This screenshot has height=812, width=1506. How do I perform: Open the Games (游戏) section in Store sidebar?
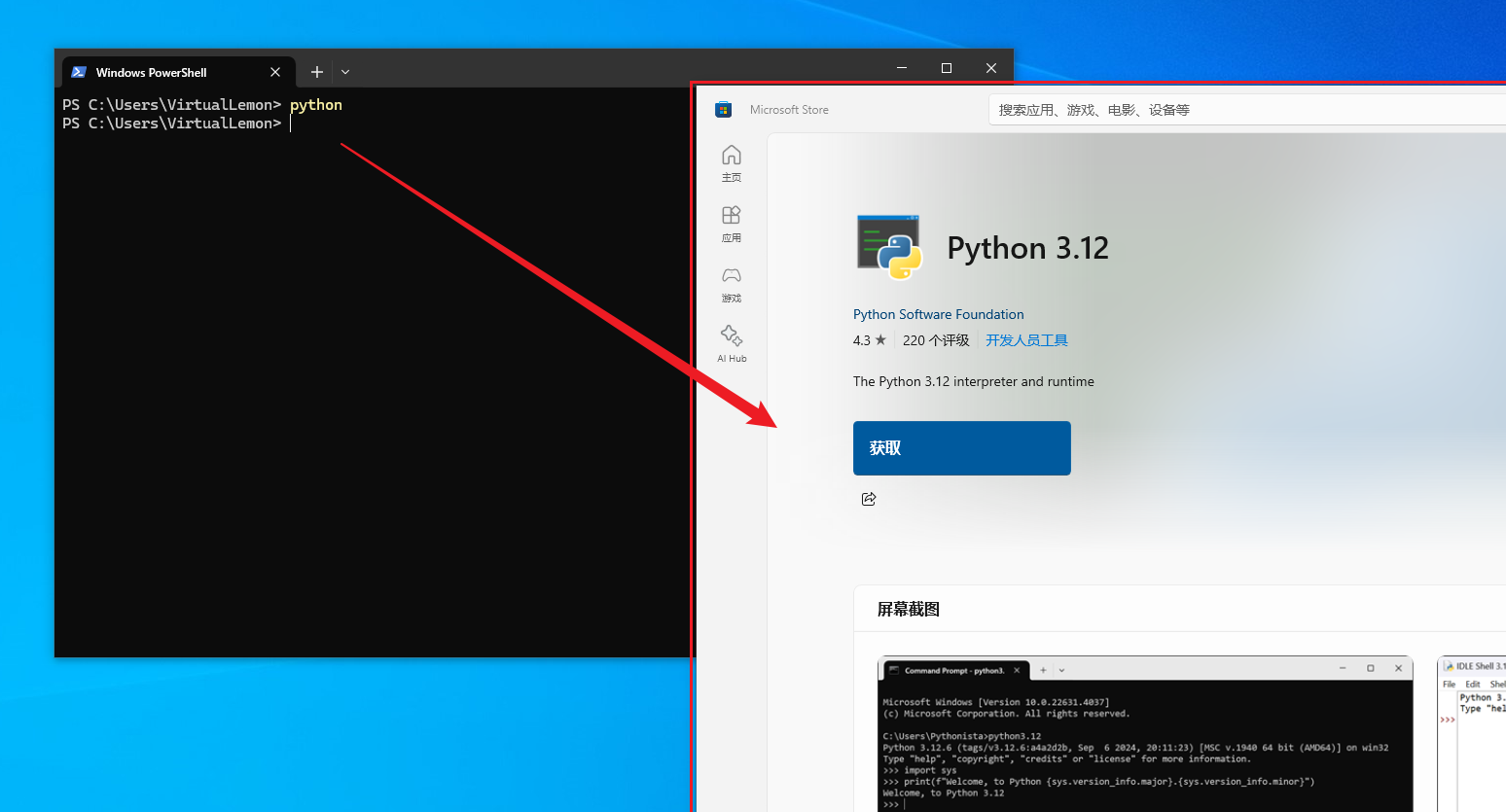click(732, 284)
